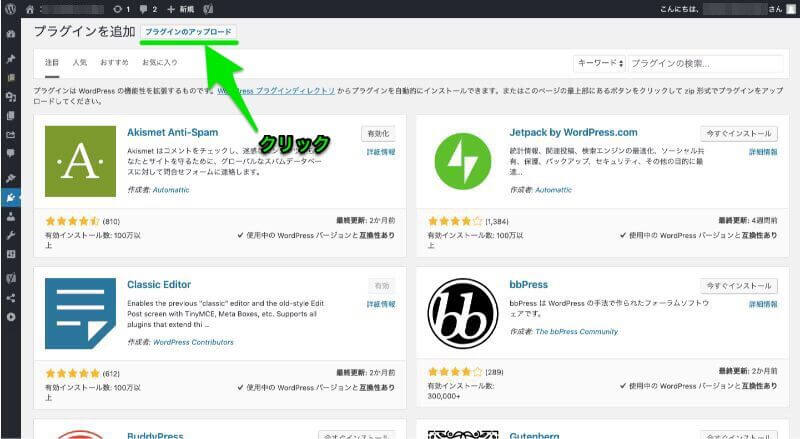
Task: Open the Classic Editor title link
Action: point(159,284)
